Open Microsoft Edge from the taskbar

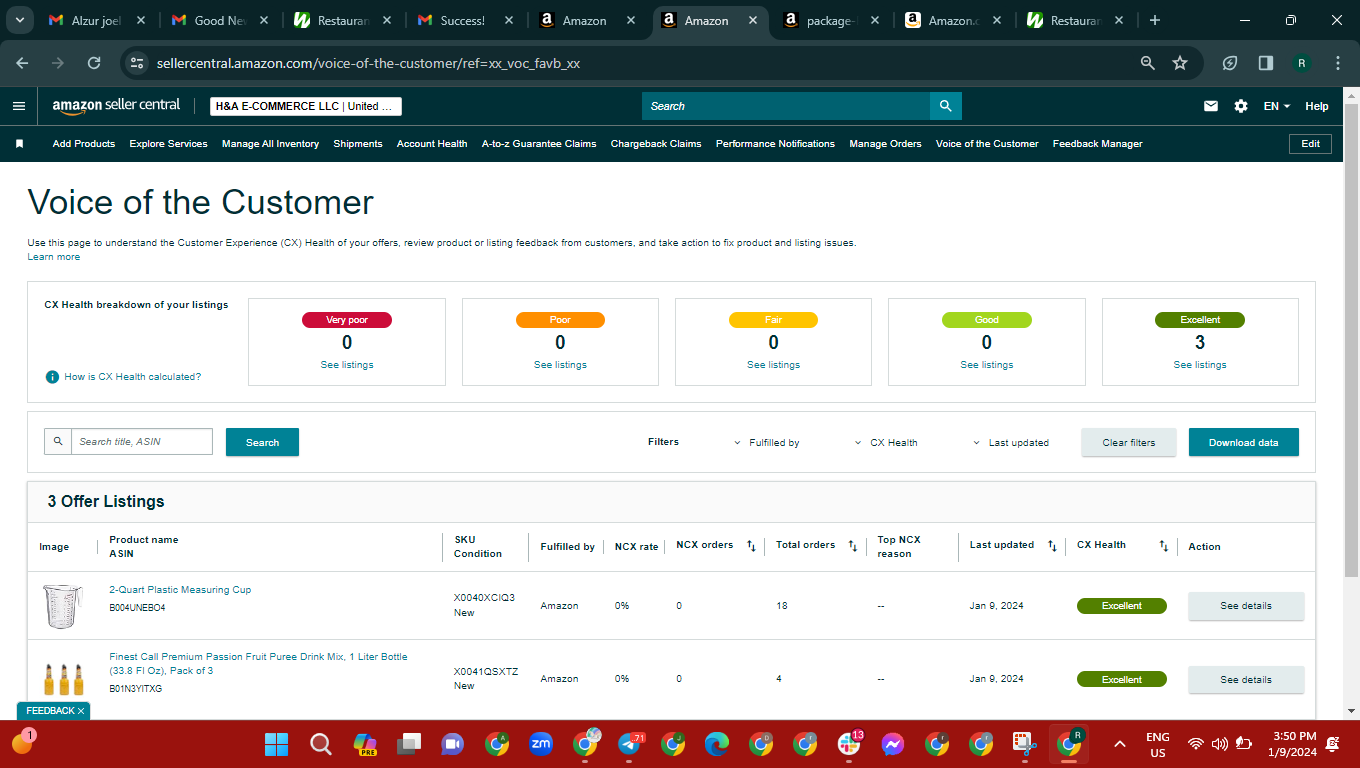coord(717,744)
